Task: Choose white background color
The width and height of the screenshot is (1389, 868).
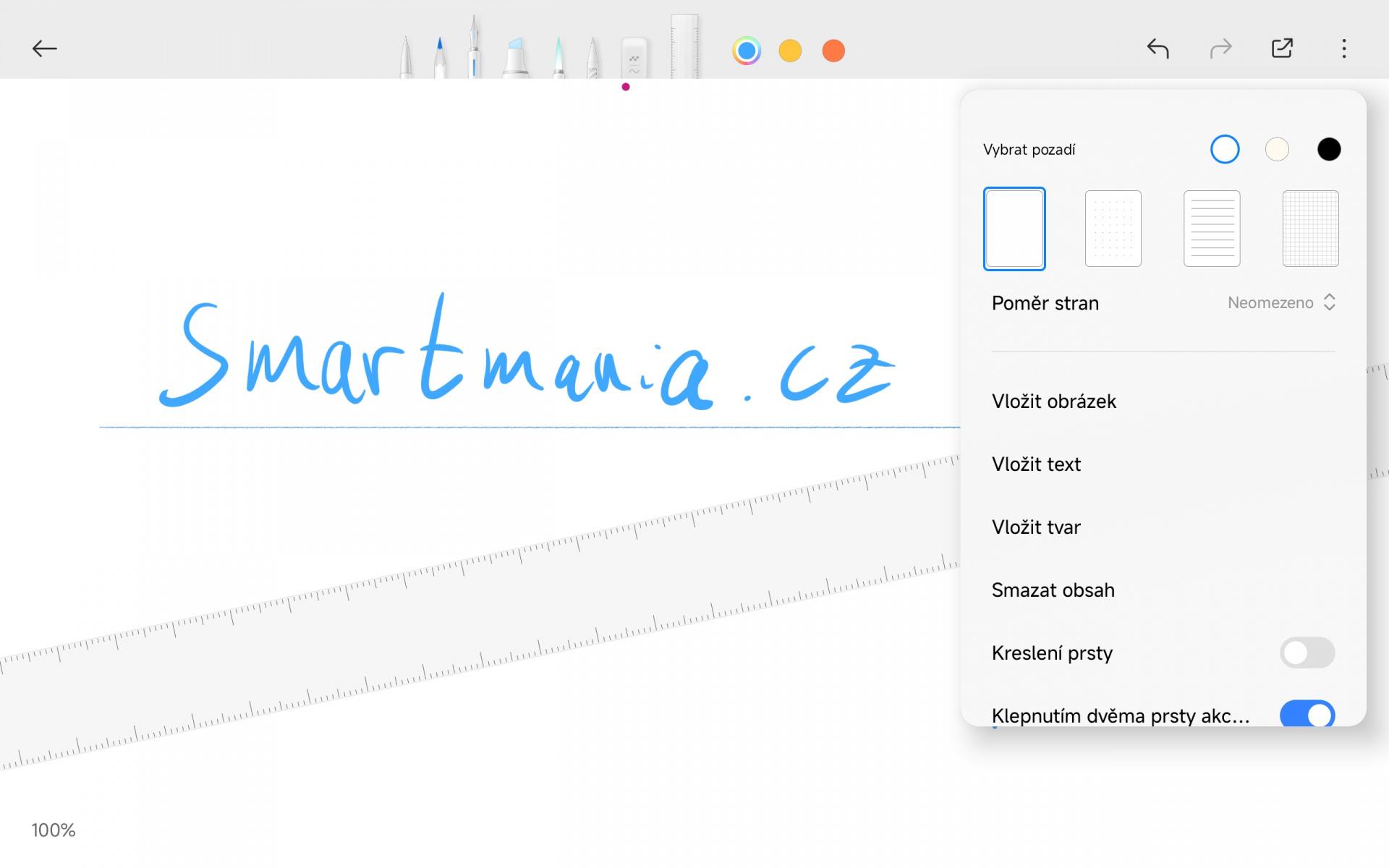Action: point(1225,149)
